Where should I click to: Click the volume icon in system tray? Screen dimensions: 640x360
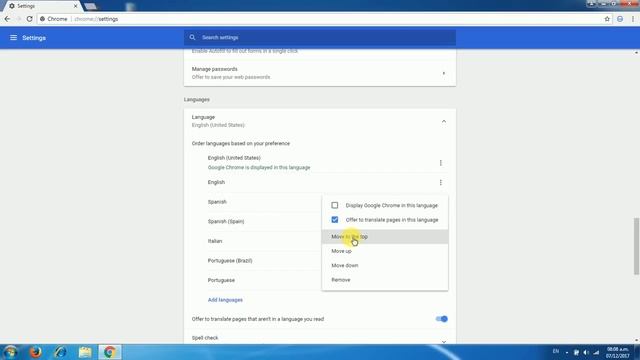click(586, 352)
